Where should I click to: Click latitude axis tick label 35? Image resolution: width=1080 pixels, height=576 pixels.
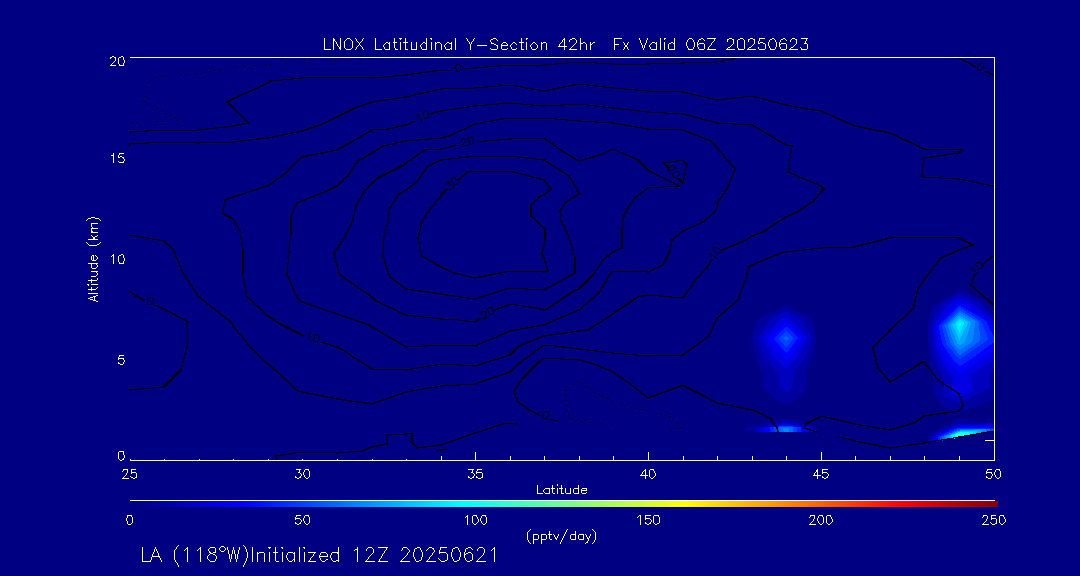475,474
